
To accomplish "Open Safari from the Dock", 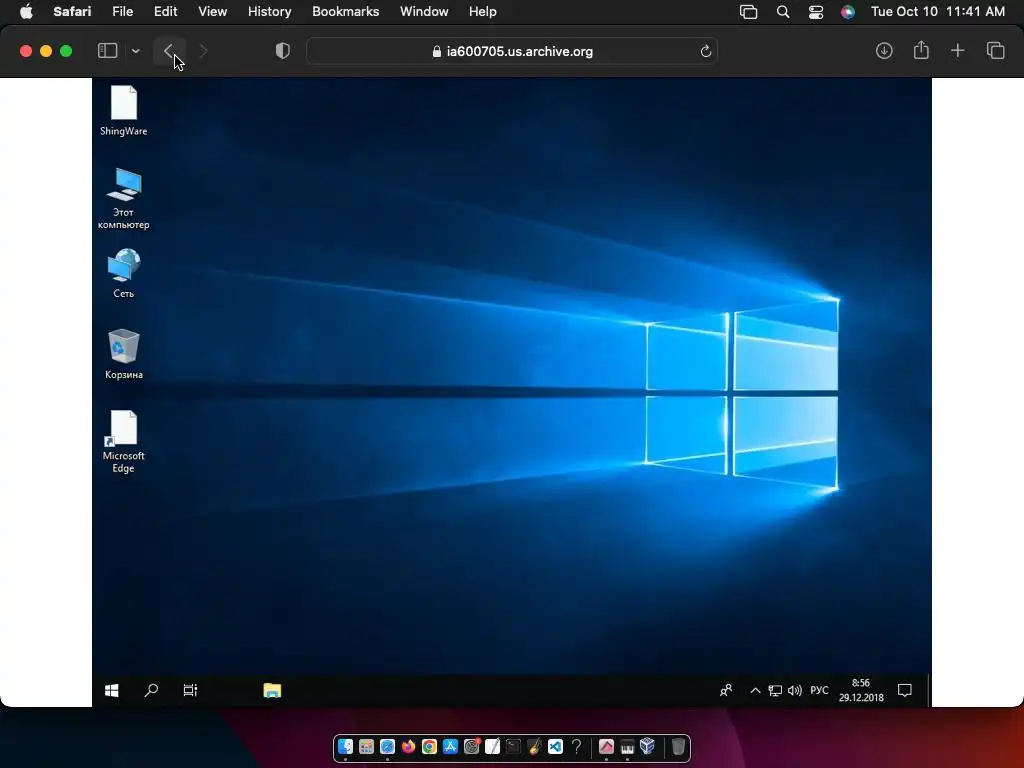I will (x=387, y=746).
